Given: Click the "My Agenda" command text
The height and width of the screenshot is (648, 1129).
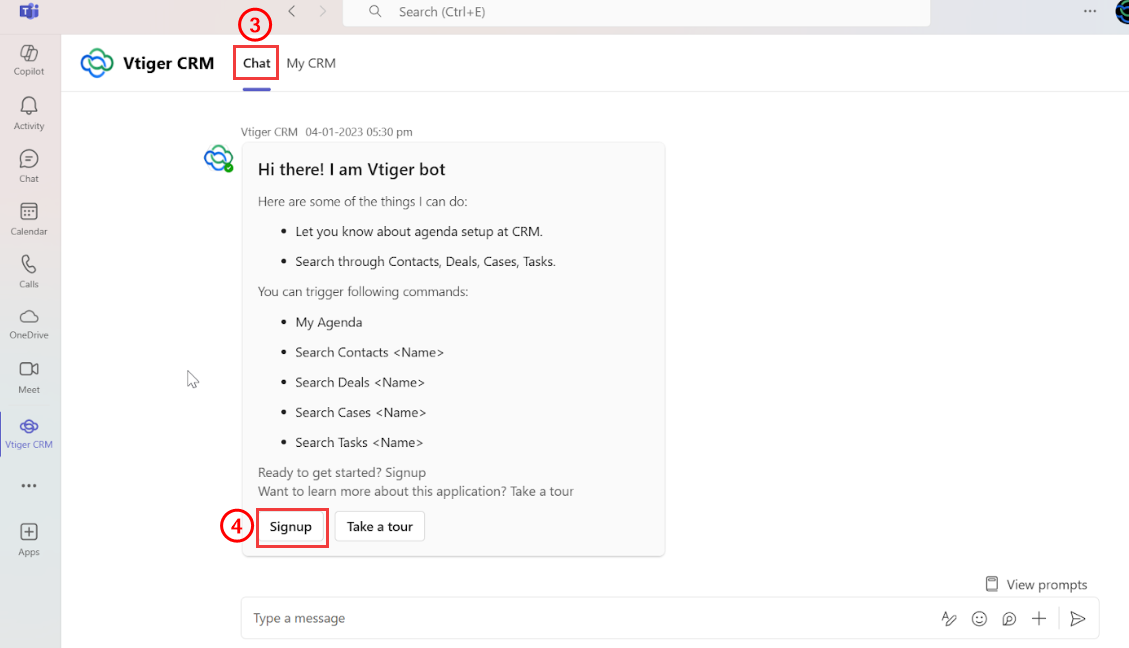Looking at the screenshot, I should coord(329,322).
